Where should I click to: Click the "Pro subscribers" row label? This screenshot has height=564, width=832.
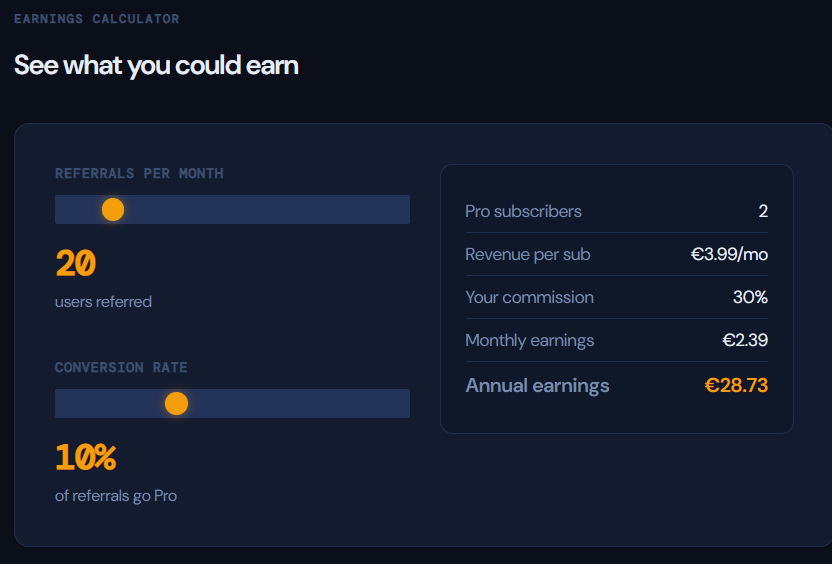pyautogui.click(x=523, y=211)
